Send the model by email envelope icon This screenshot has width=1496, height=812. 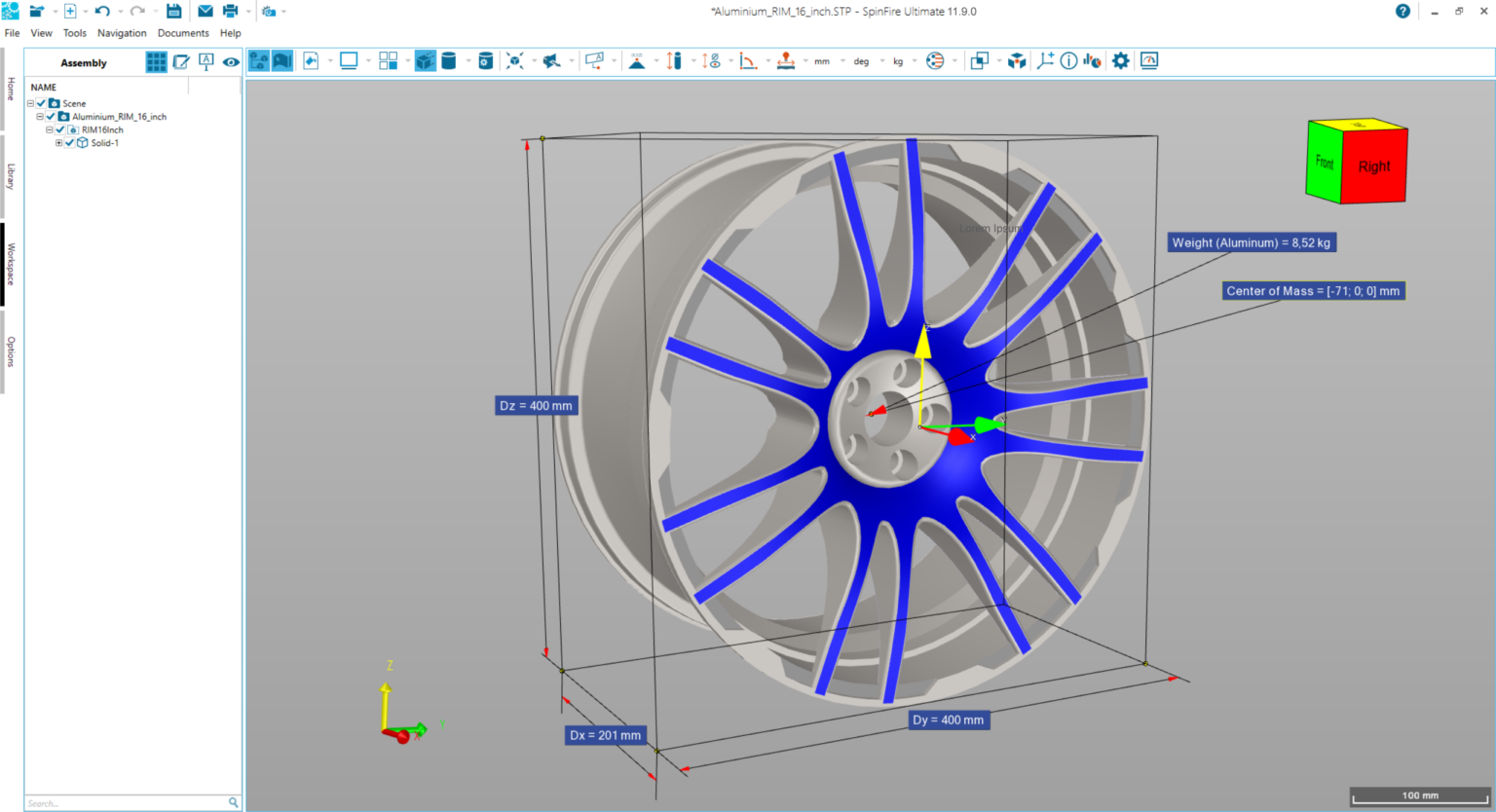coord(206,12)
